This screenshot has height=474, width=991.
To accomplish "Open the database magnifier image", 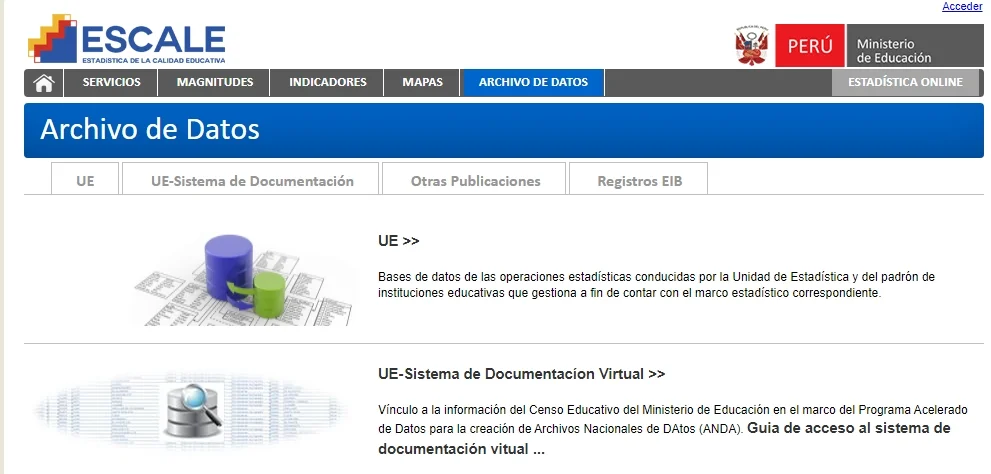I will pos(193,410).
